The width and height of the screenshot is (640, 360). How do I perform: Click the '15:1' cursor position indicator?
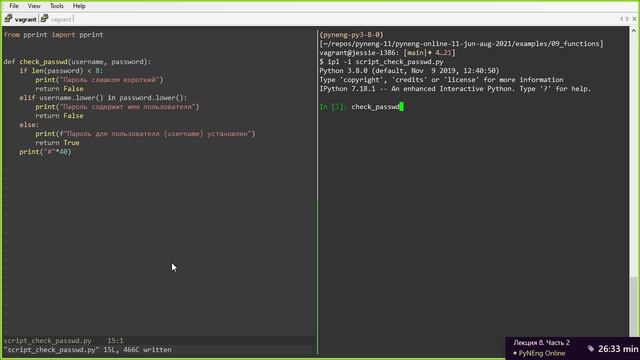pyautogui.click(x=116, y=340)
